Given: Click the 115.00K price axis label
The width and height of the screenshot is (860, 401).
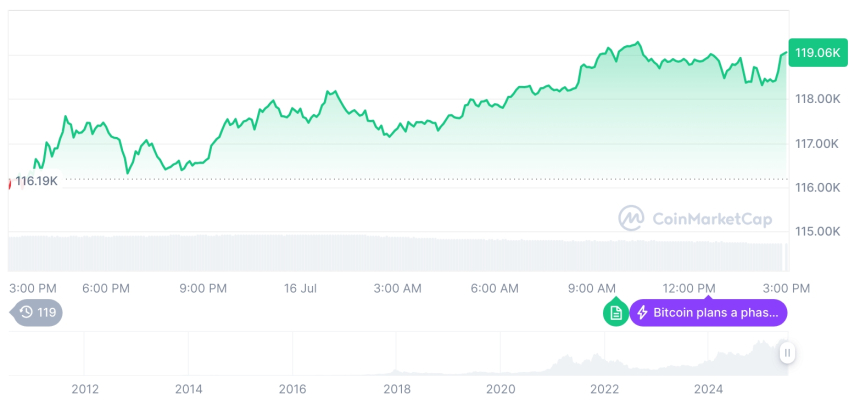Looking at the screenshot, I should (x=816, y=231).
